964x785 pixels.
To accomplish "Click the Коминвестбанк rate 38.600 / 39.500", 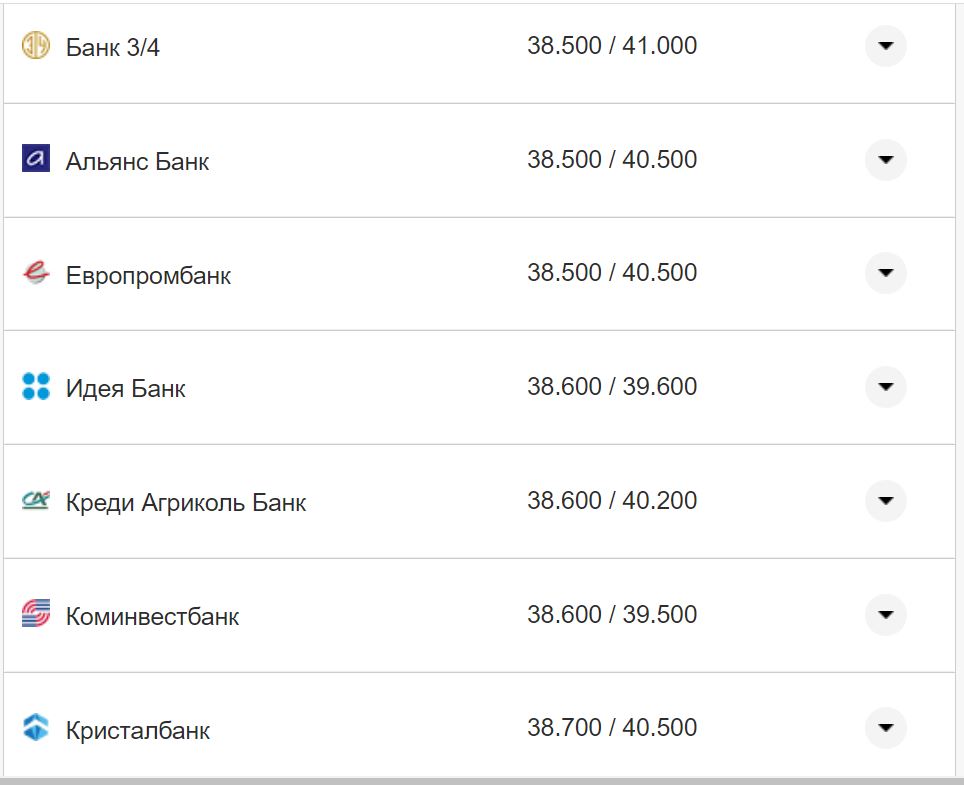I will coord(612,614).
